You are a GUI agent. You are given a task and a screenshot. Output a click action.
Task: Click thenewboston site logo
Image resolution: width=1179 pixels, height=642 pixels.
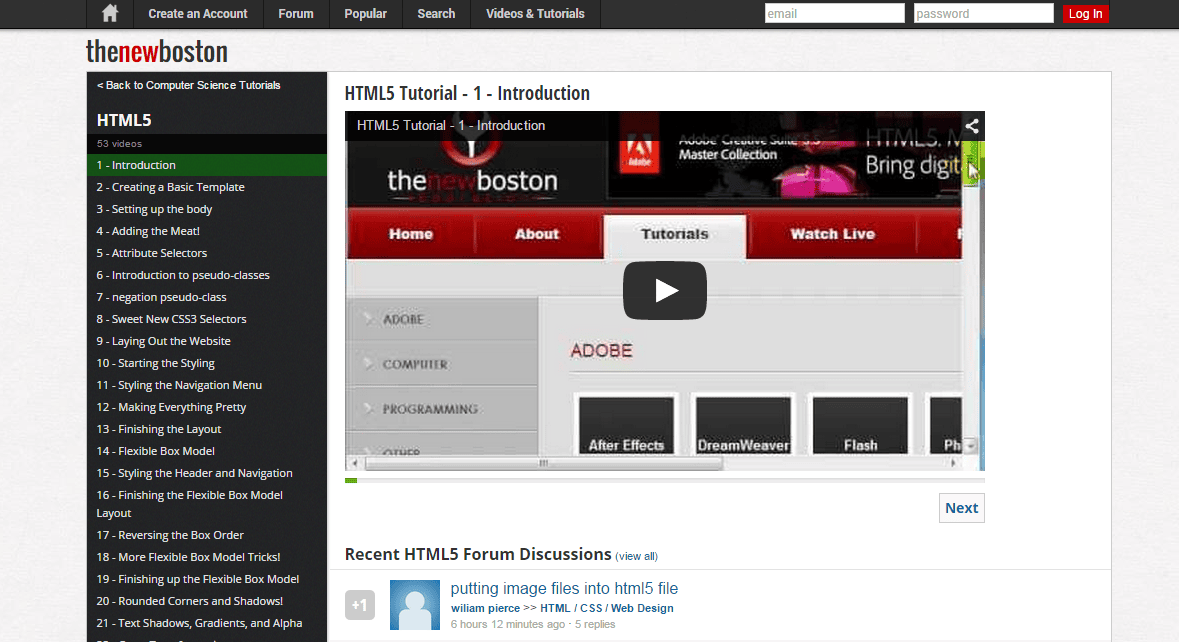coord(156,51)
